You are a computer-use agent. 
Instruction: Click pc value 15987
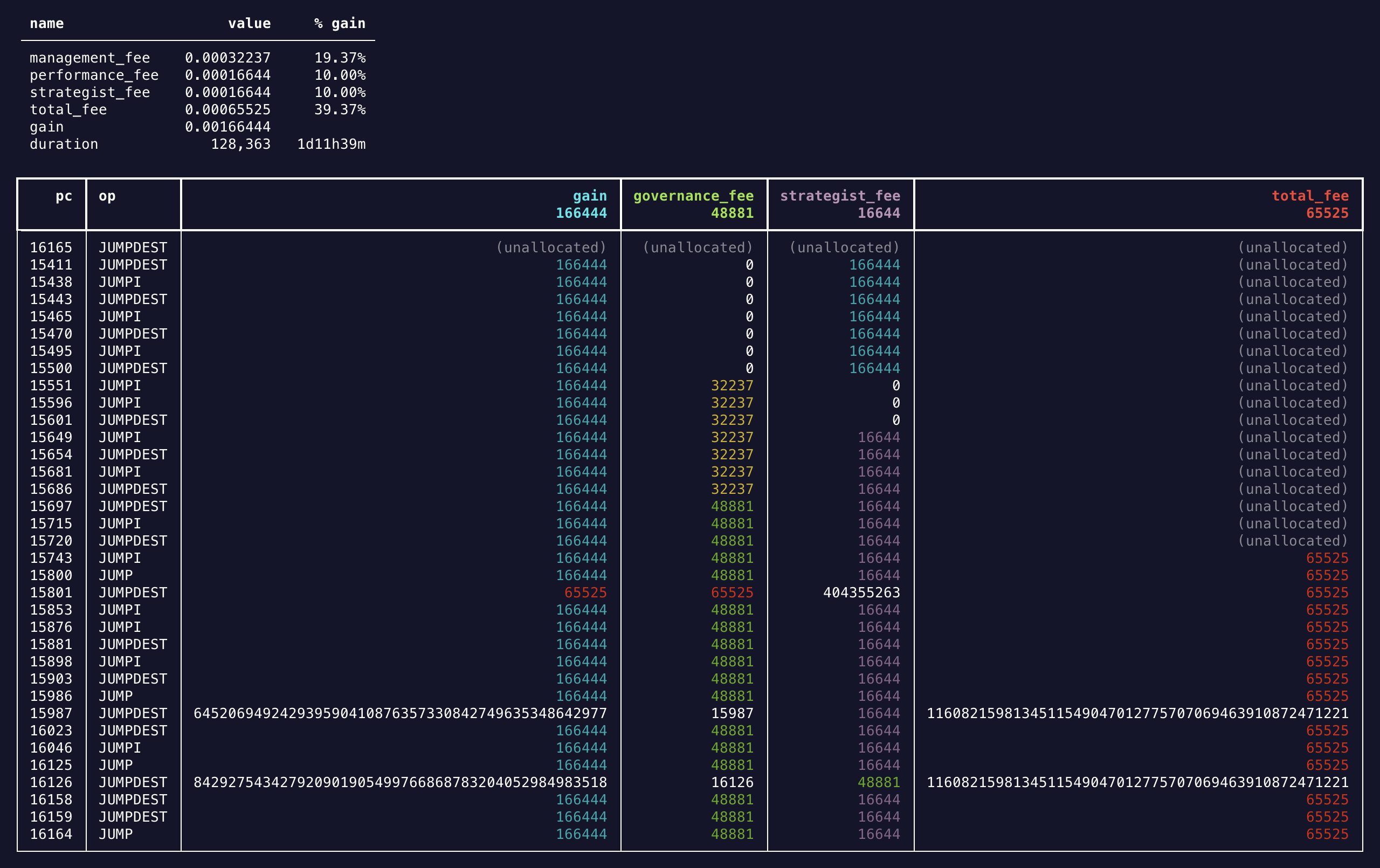51,713
